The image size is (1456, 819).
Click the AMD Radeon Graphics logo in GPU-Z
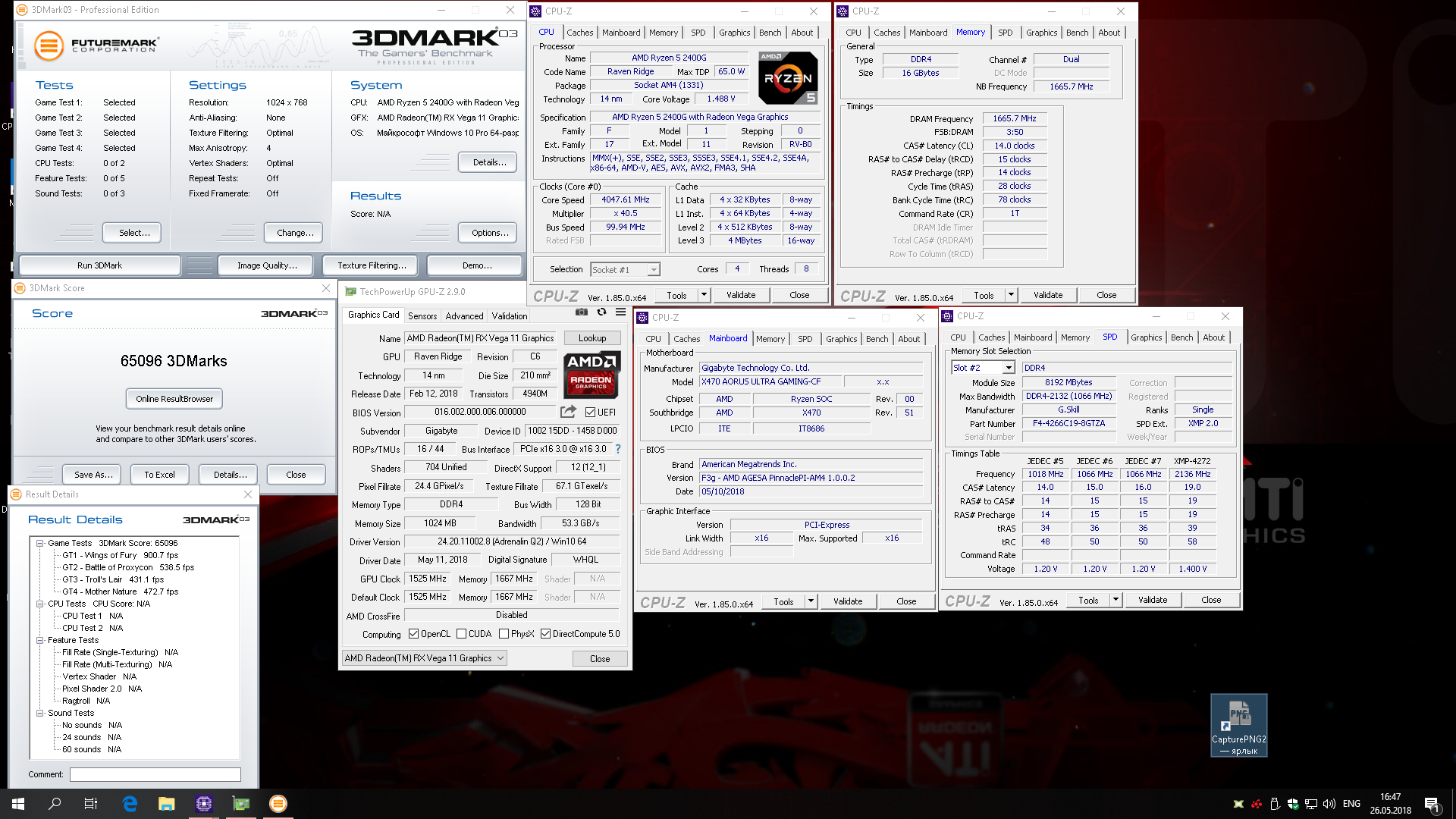[x=592, y=375]
